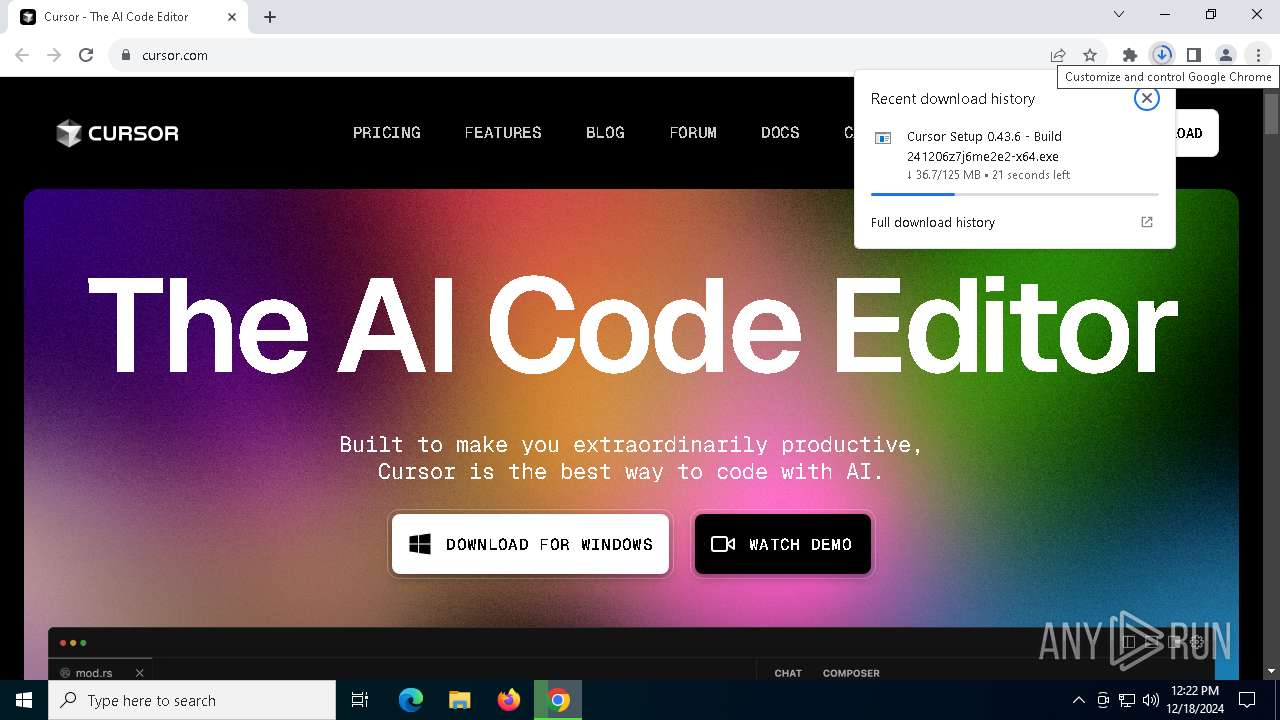Click the Cursor logo in the site header
The image size is (1280, 720).
click(117, 133)
